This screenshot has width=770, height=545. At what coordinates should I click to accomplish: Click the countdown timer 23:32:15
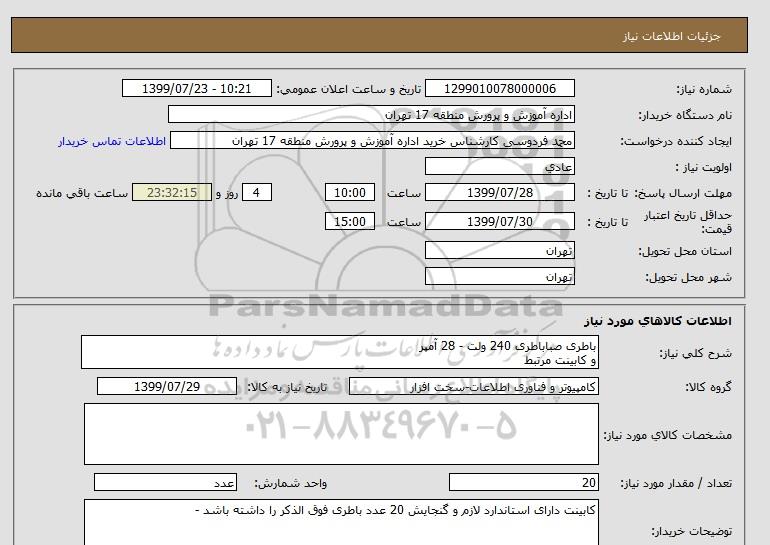click(x=172, y=192)
